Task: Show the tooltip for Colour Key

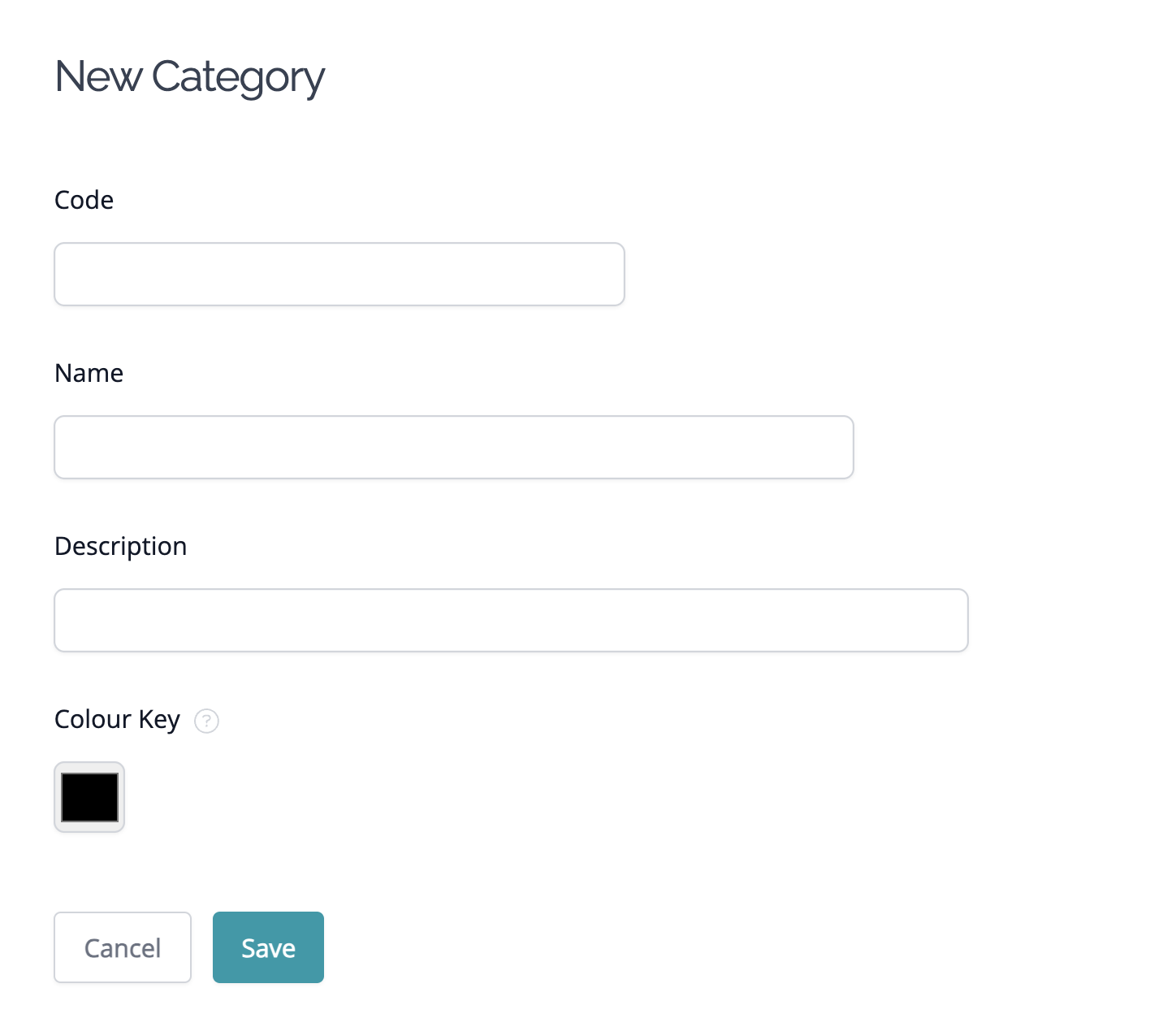Action: [206, 721]
